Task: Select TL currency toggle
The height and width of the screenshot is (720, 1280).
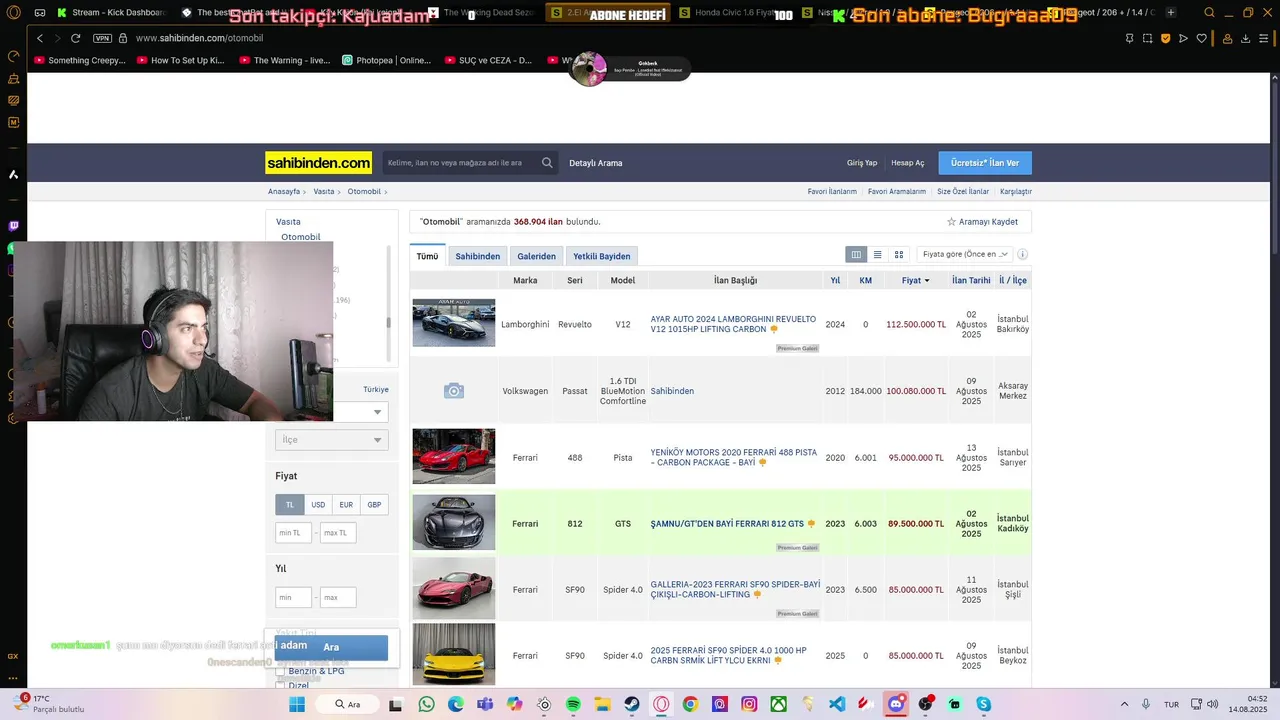Action: click(x=289, y=505)
